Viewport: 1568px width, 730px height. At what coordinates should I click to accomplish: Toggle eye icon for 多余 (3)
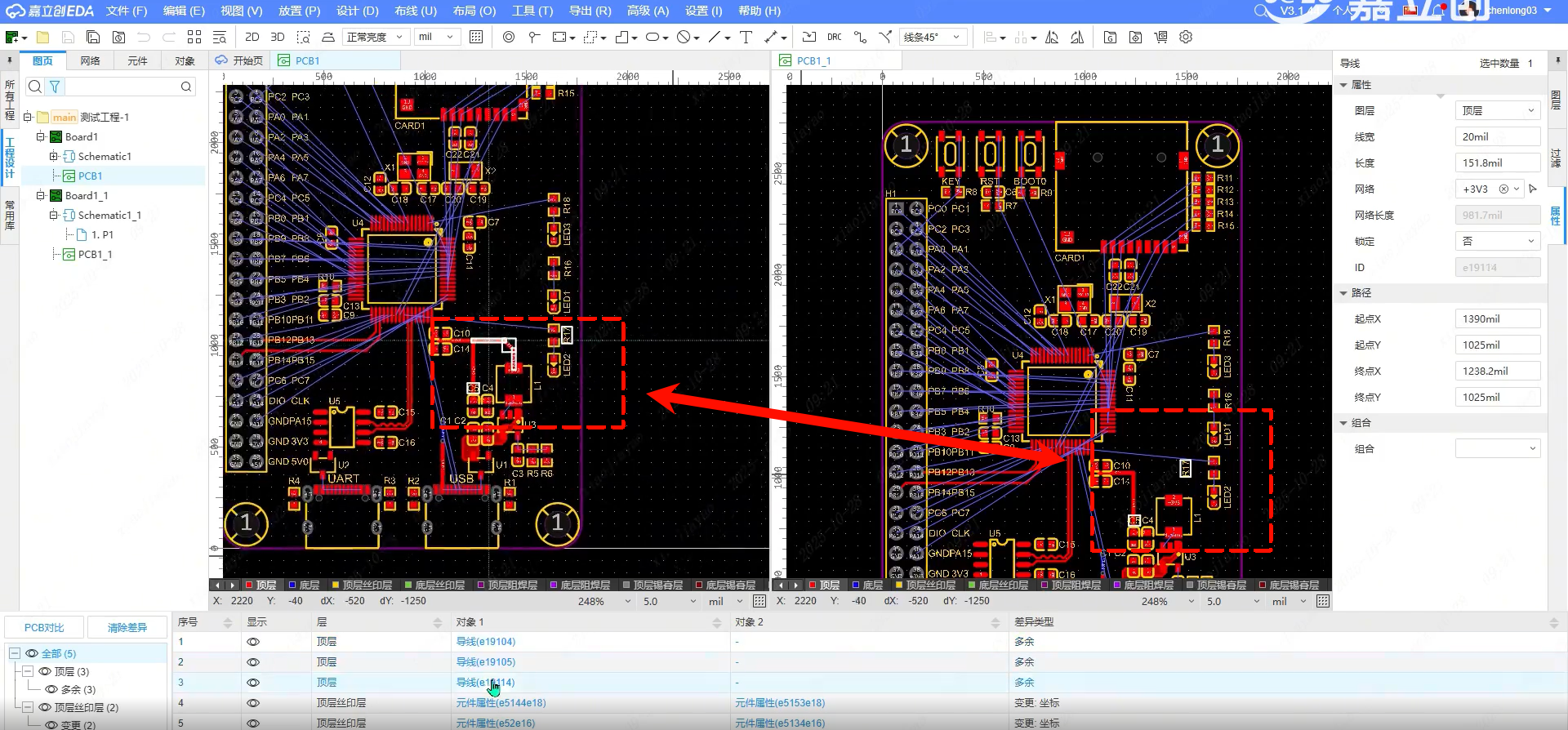point(51,689)
